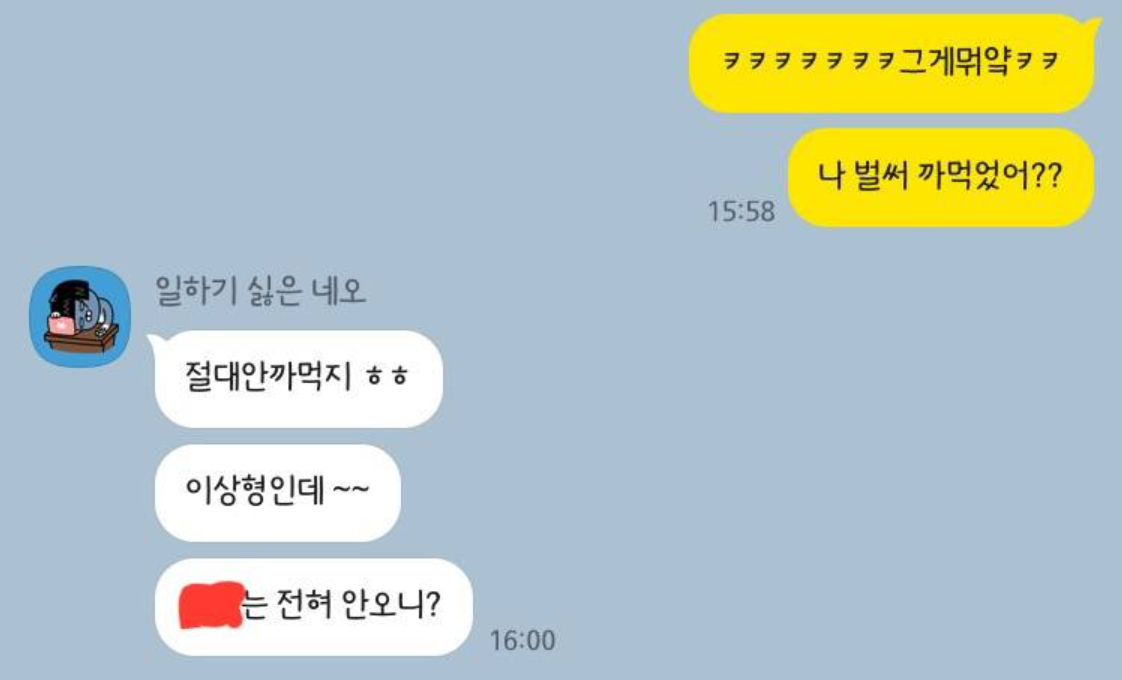The image size is (1122, 680).
Task: Select the 절대안까먹지 message bubble
Action: coord(298,379)
